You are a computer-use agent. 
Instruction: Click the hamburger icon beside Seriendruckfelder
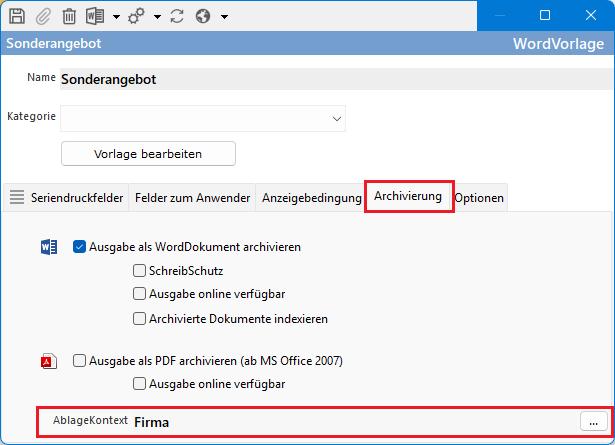(17, 198)
